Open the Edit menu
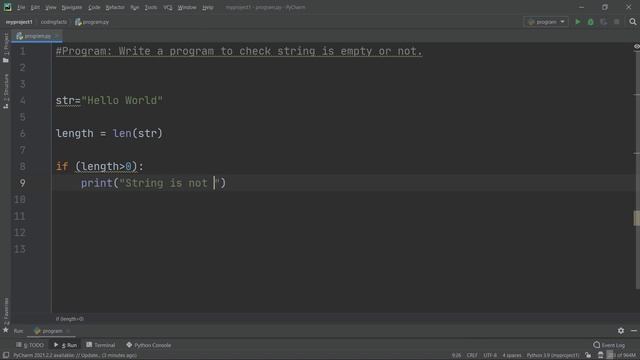This screenshot has height=360, width=640. pos(35,7)
